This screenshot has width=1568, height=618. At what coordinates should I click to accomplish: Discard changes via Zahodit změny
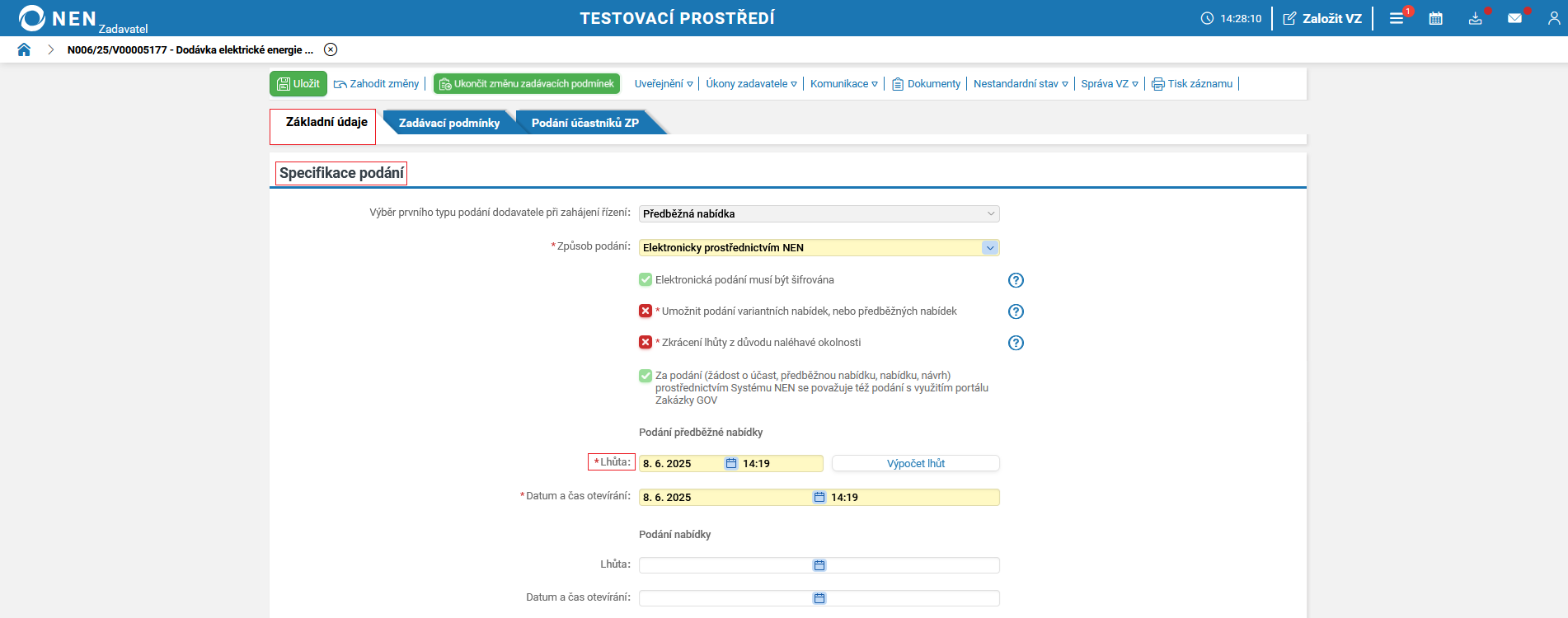377,83
